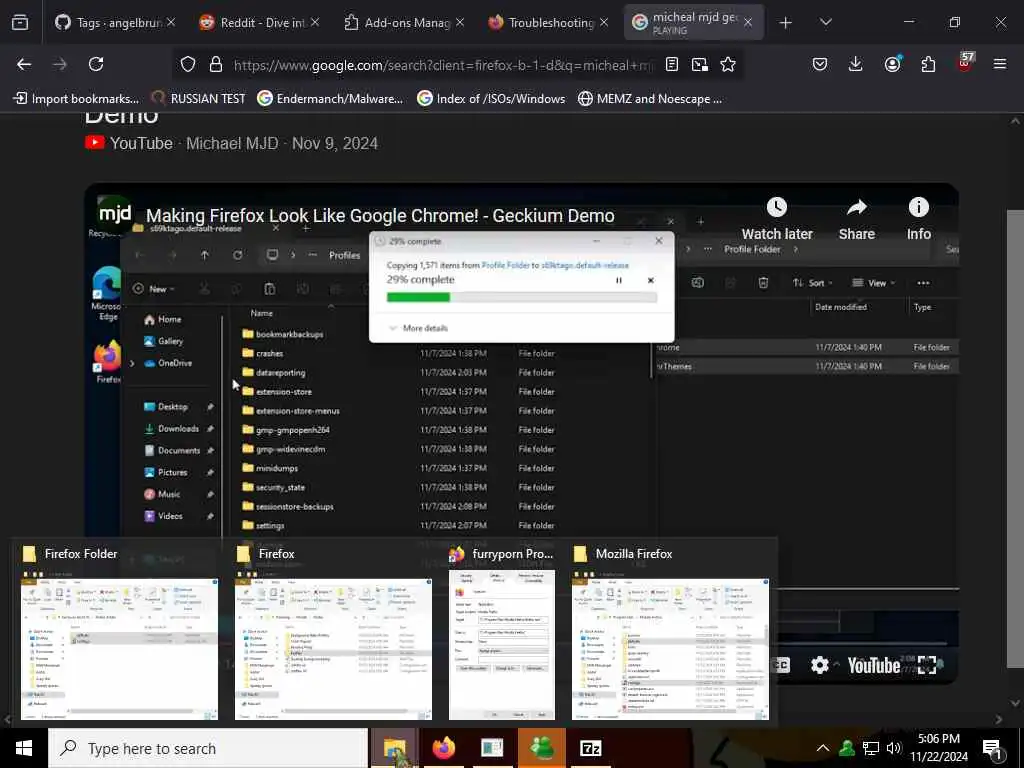
Task: Click the network tray icon
Action: 871,748
